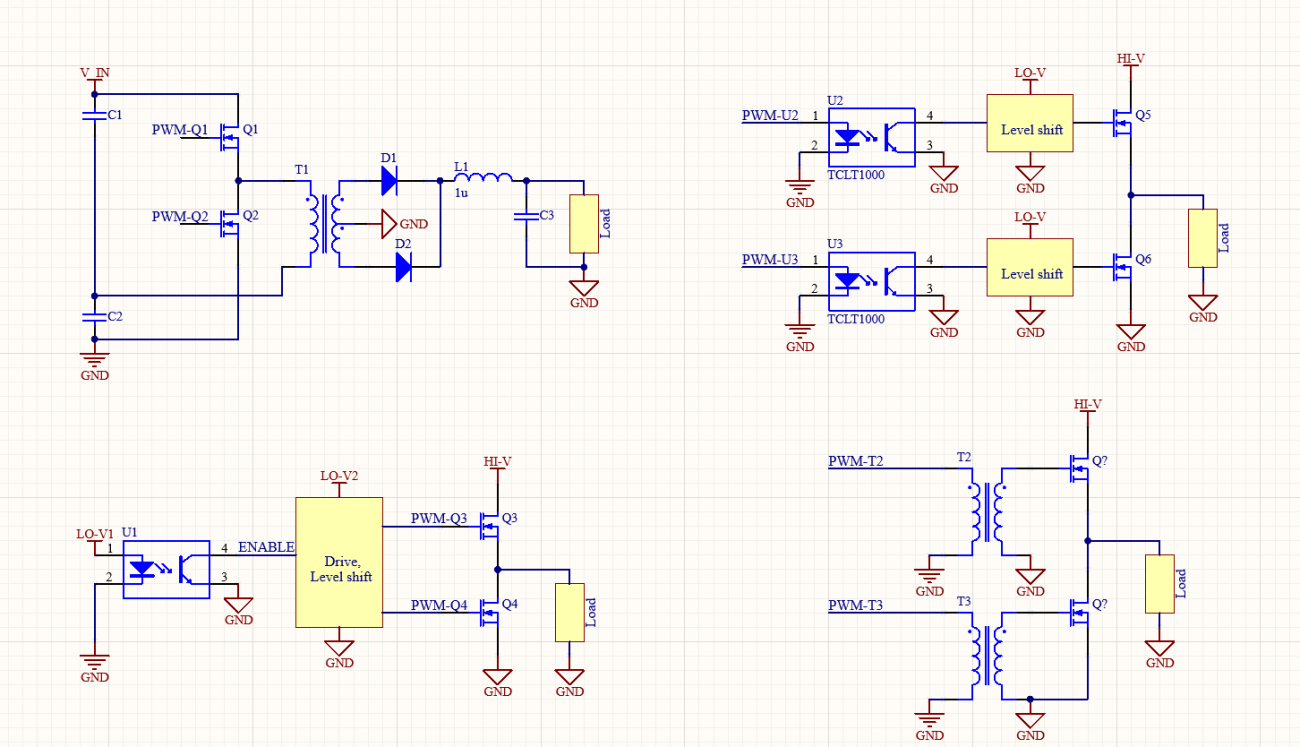Click the Load block beside Q4
The height and width of the screenshot is (747, 1300).
tap(570, 612)
